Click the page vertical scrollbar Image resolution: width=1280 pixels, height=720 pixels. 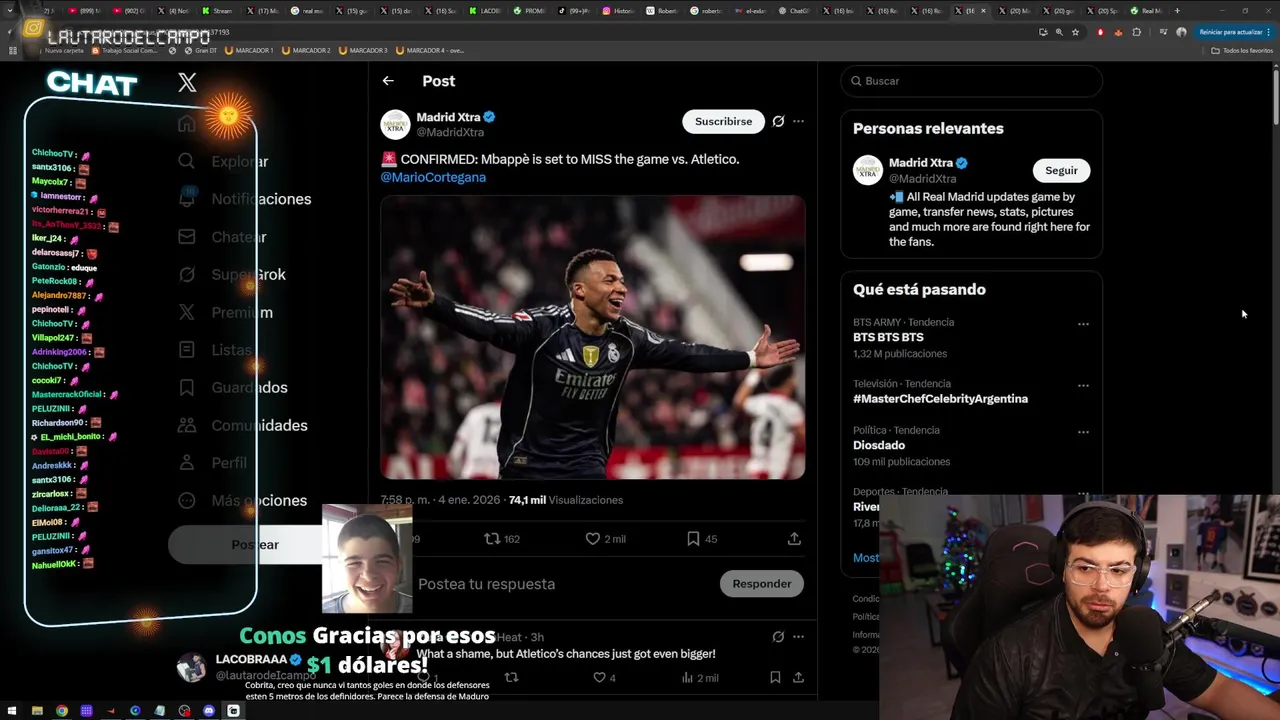[x=1275, y=100]
